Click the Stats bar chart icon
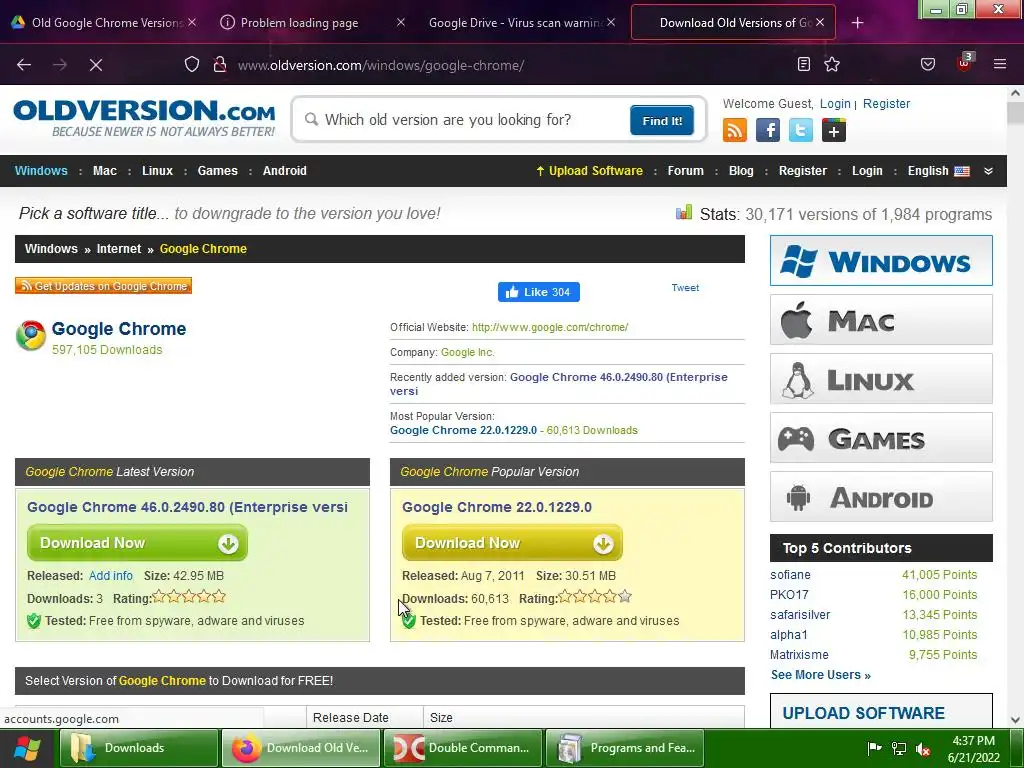1024x768 pixels. pyautogui.click(x=684, y=212)
